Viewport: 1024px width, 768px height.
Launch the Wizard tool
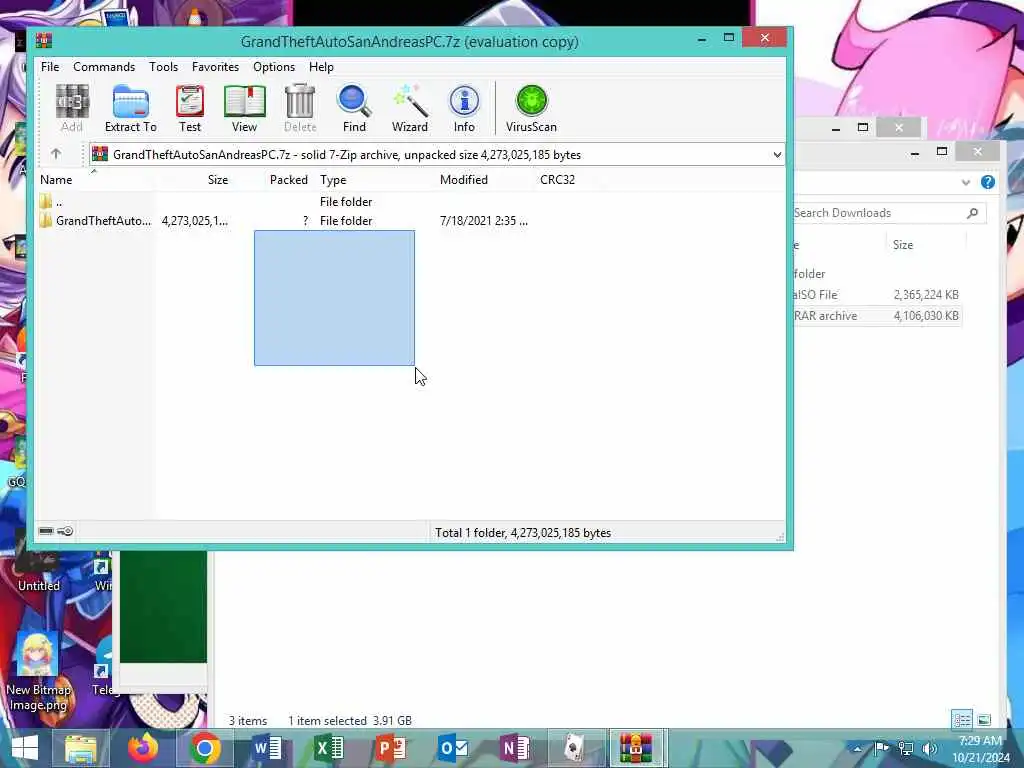point(409,108)
